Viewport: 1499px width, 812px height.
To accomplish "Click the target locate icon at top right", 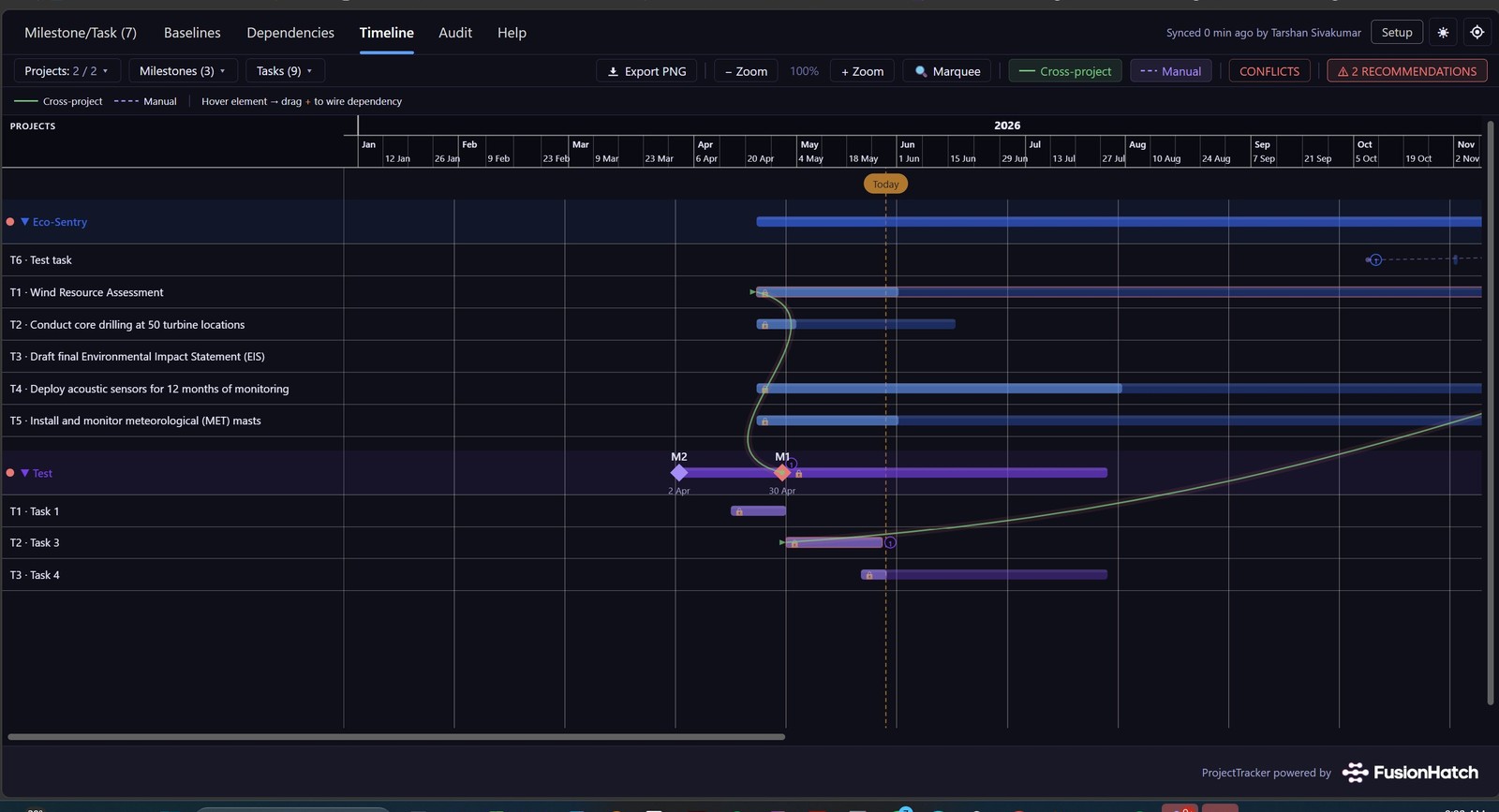I will [x=1477, y=32].
